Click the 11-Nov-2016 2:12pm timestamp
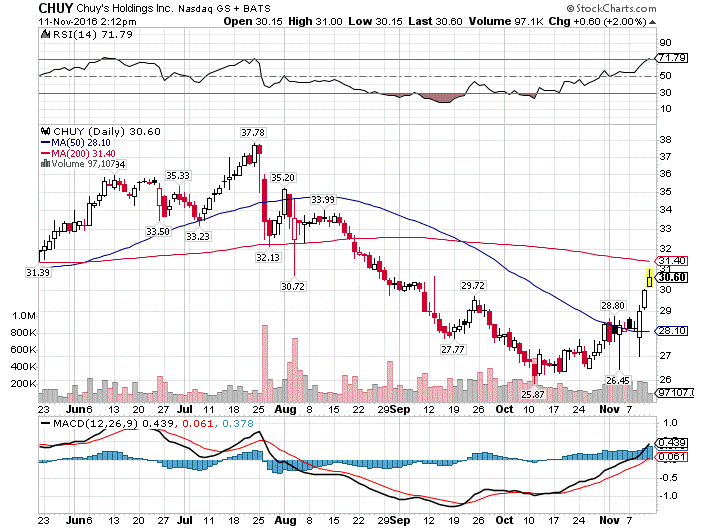702x531 pixels. click(x=88, y=21)
